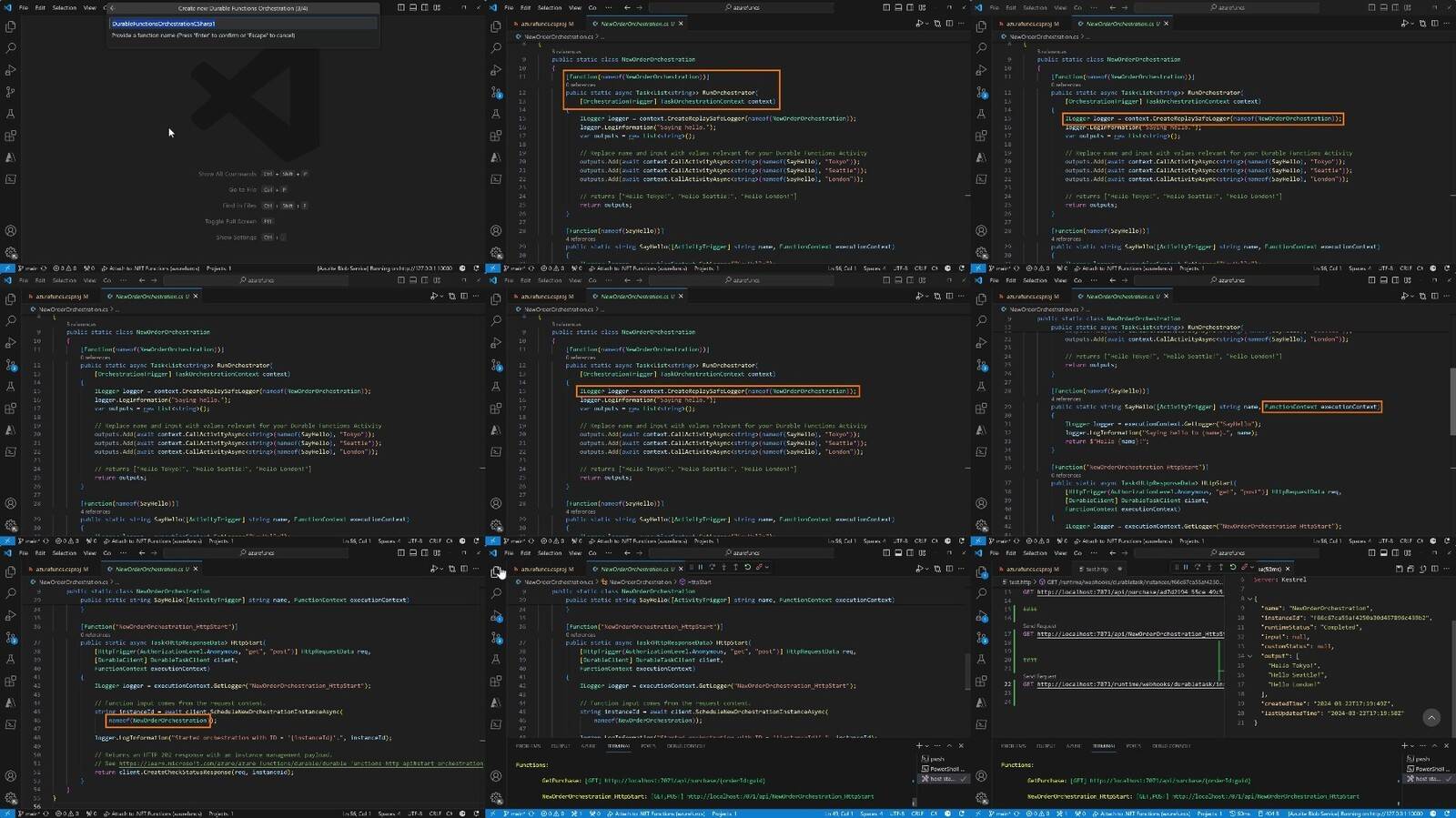Split the editor in the top-center panel
The height and width of the screenshot is (818, 1456).
click(x=949, y=24)
